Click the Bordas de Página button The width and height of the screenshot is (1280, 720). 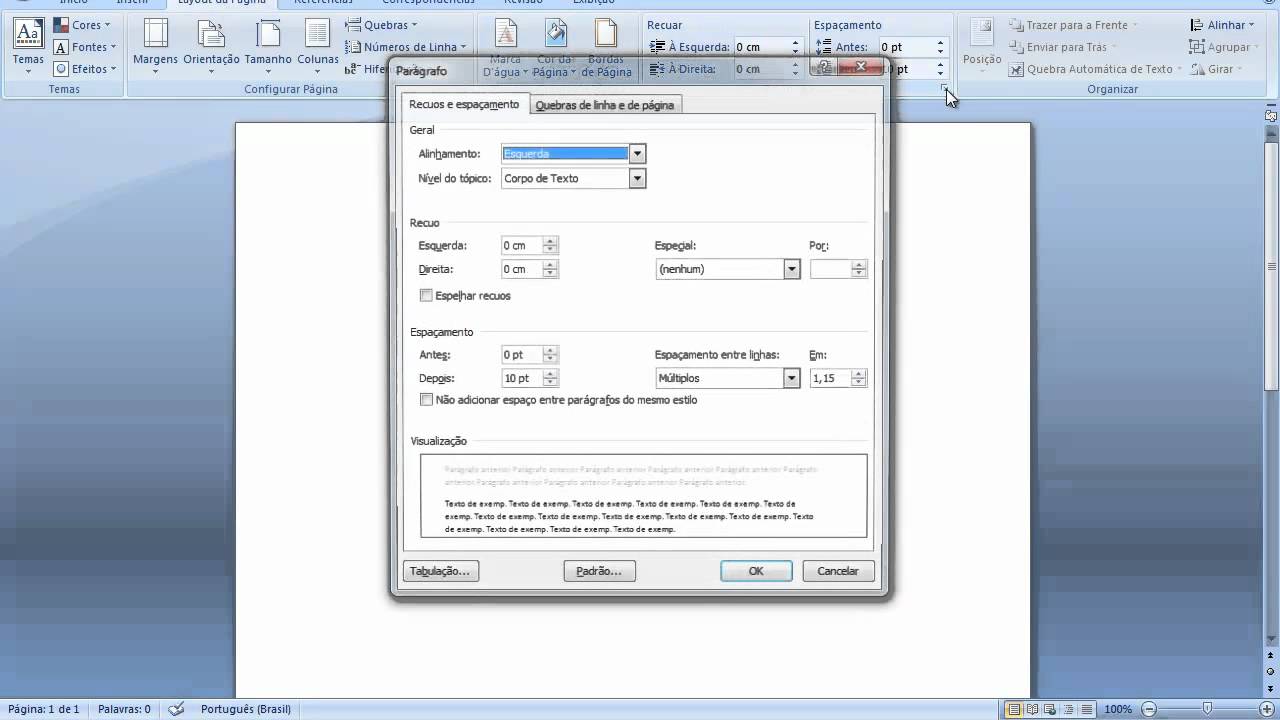(x=608, y=46)
